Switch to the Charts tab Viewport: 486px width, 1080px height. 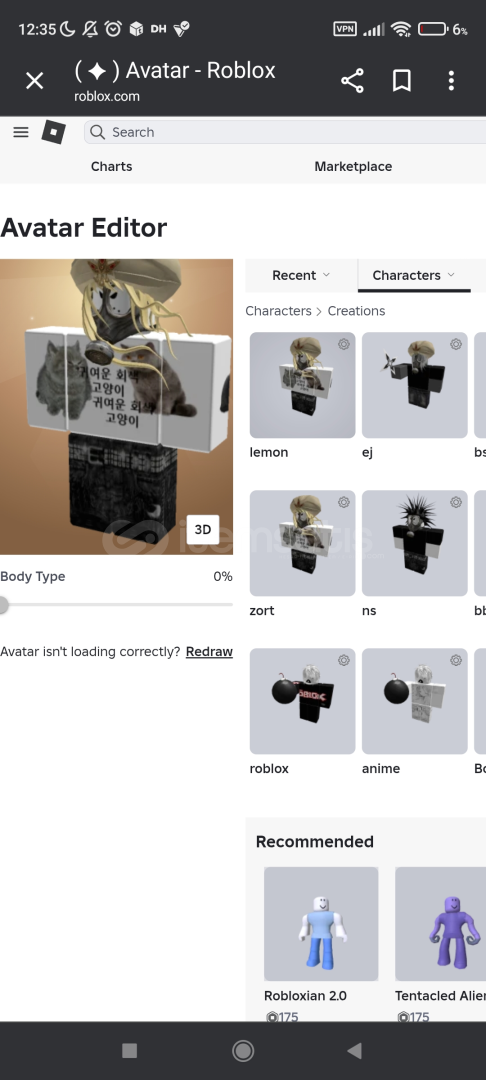pyautogui.click(x=112, y=167)
